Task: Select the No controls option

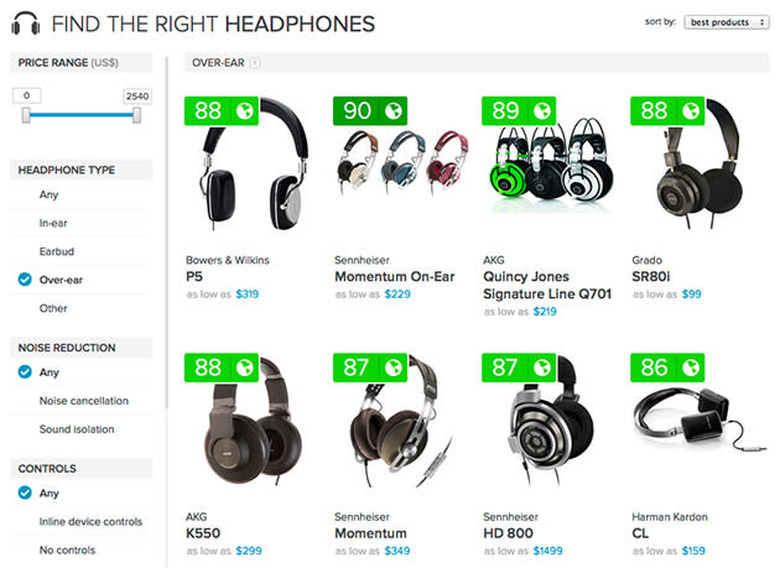Action: click(68, 550)
